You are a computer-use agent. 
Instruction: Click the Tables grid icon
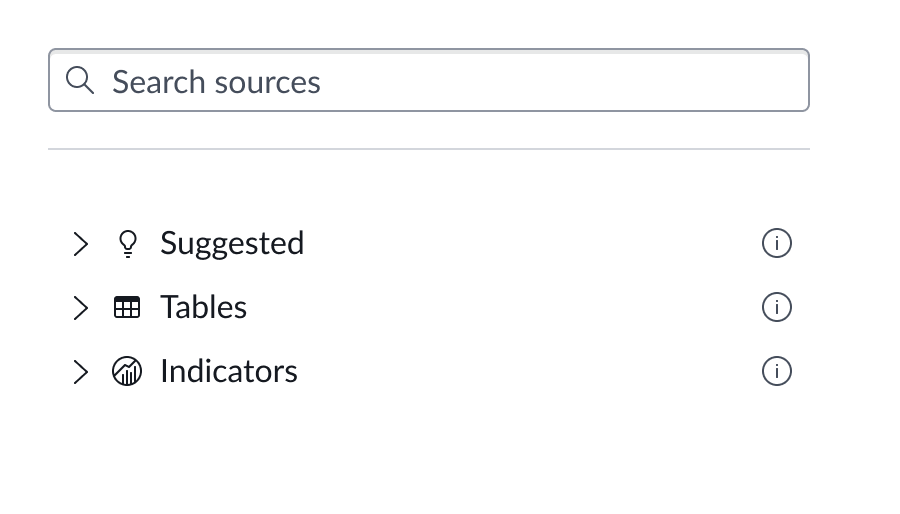tap(127, 308)
